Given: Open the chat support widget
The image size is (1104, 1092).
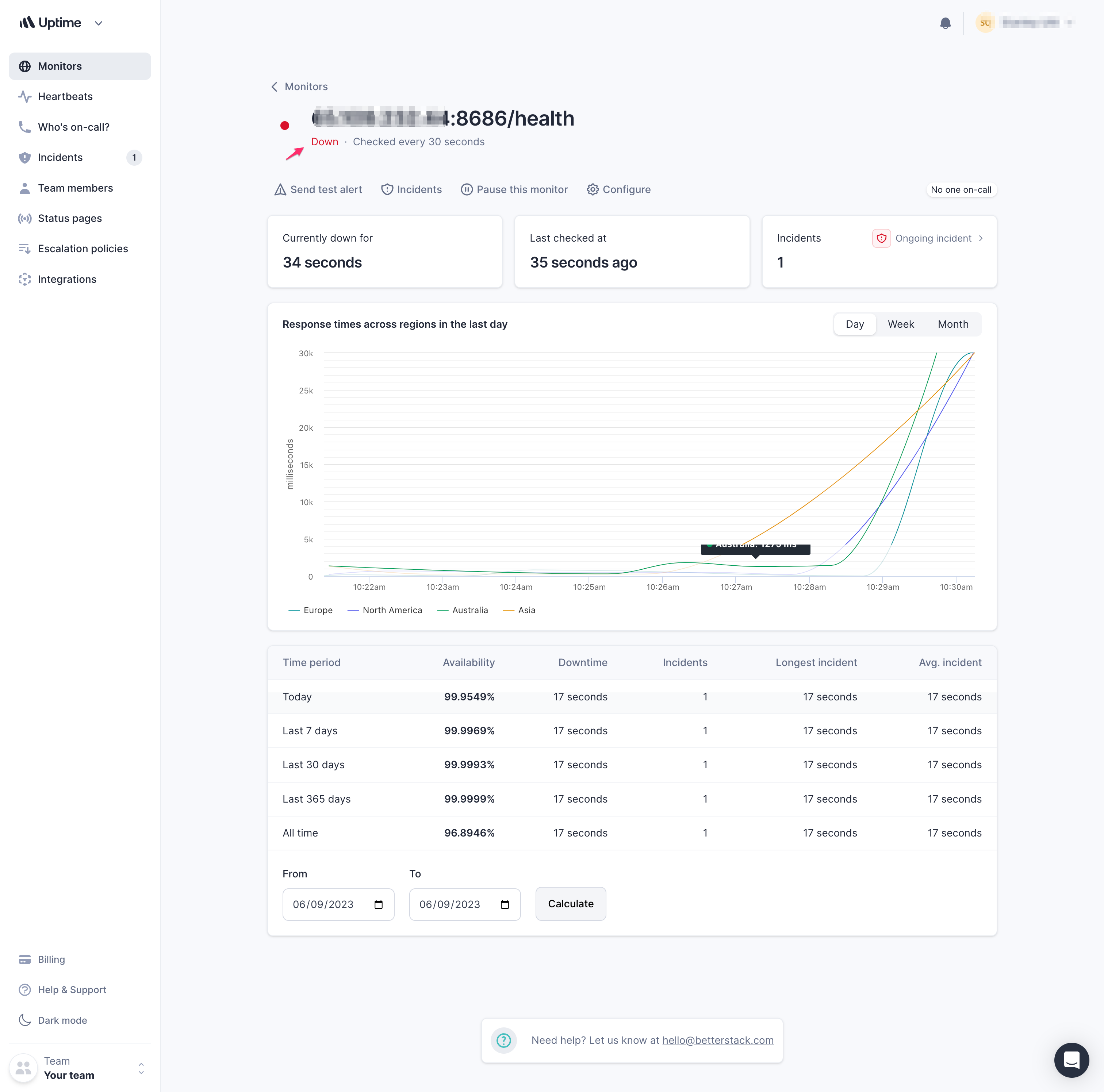Looking at the screenshot, I should pyautogui.click(x=1072, y=1060).
